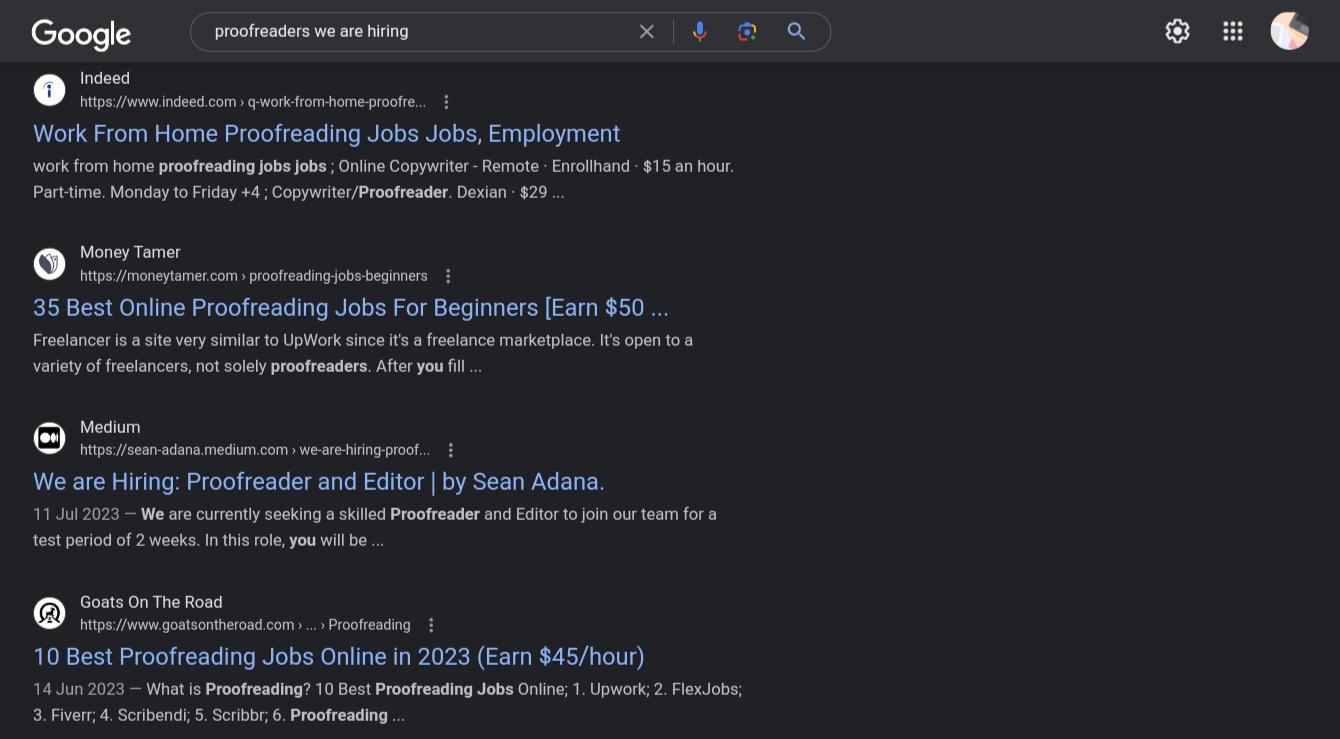The image size is (1340, 739).
Task: Open Google account profile avatar
Action: tap(1290, 31)
